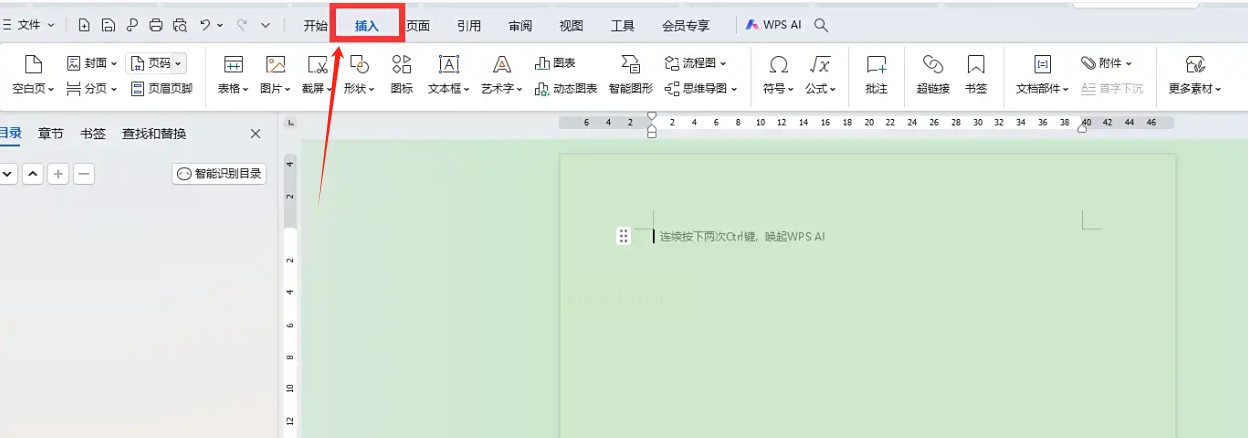
Task: Click the 智能识别目录 button
Action: [x=219, y=174]
